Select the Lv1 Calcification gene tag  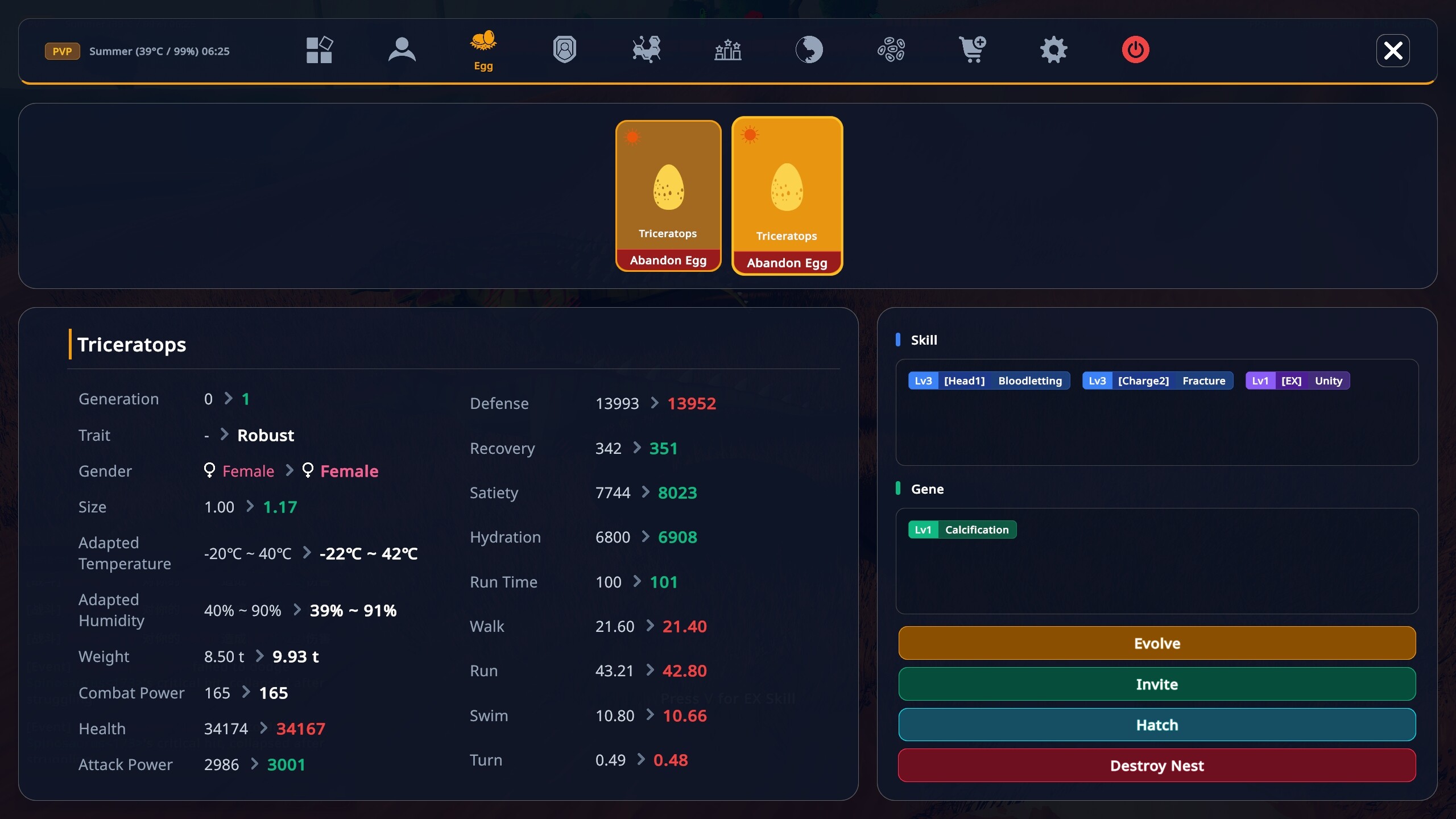tap(962, 530)
